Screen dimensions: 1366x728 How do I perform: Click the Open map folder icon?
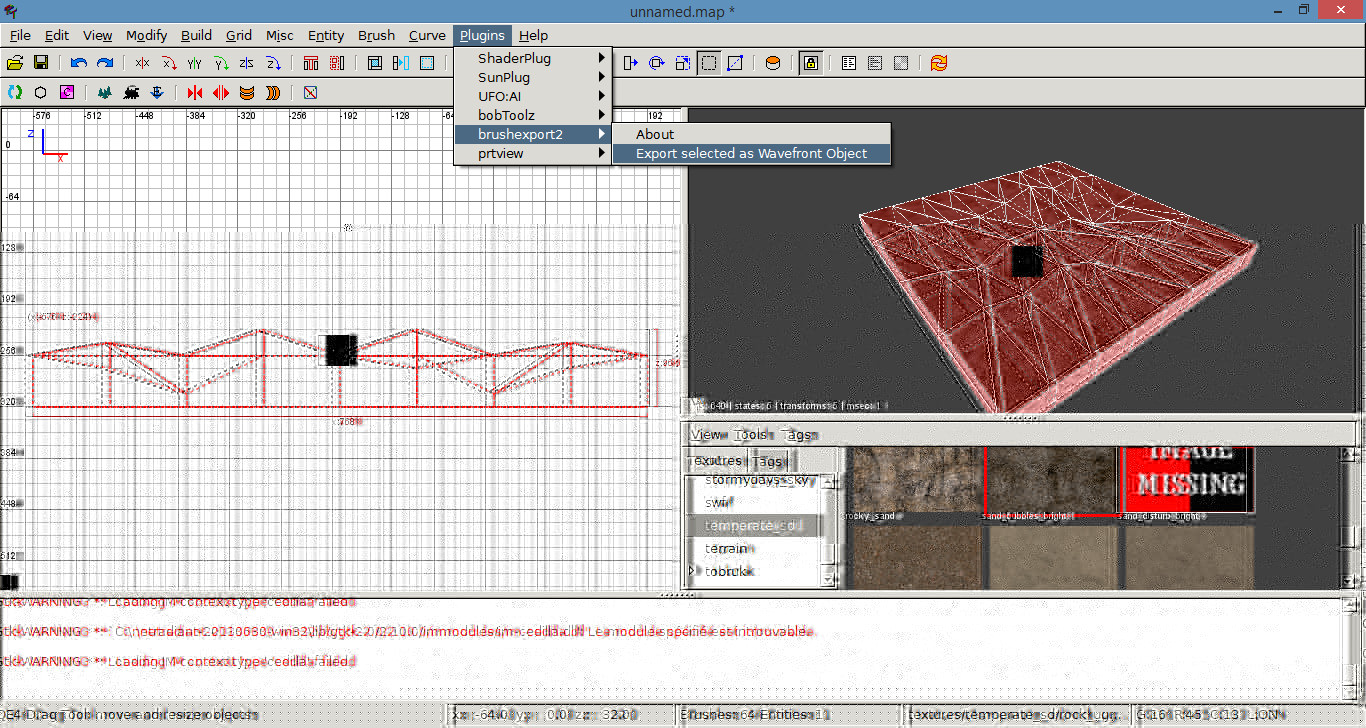coord(15,63)
